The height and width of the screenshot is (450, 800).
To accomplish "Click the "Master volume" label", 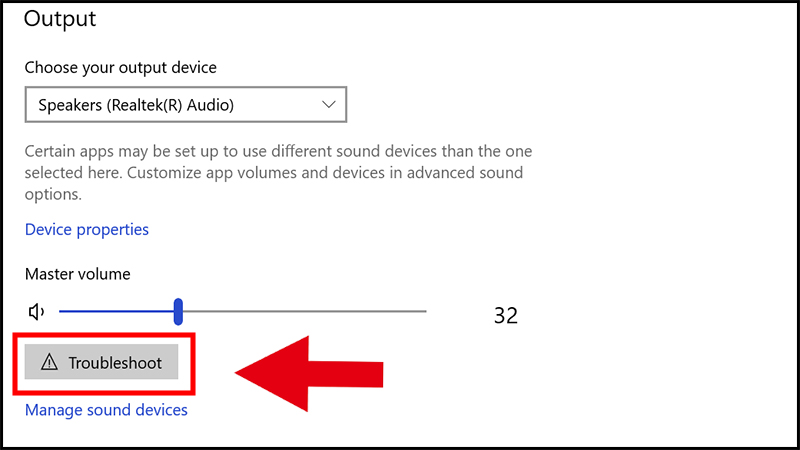I will pos(78,274).
